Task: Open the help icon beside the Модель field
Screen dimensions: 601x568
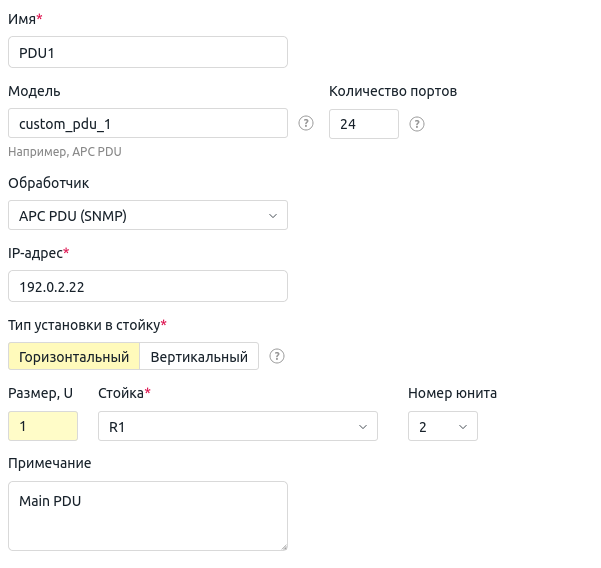Action: tap(305, 123)
